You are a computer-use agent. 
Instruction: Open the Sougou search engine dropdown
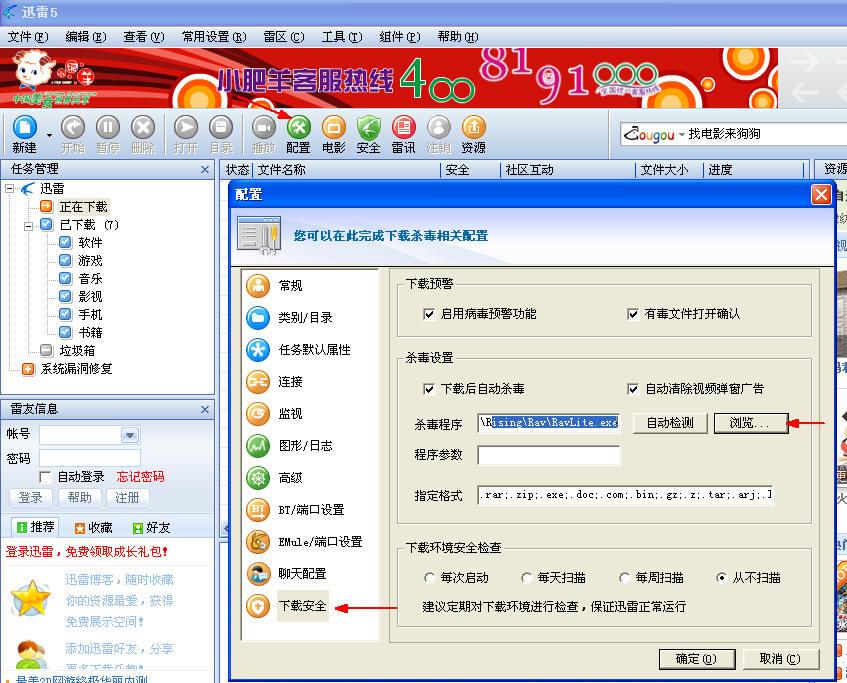click(x=682, y=134)
